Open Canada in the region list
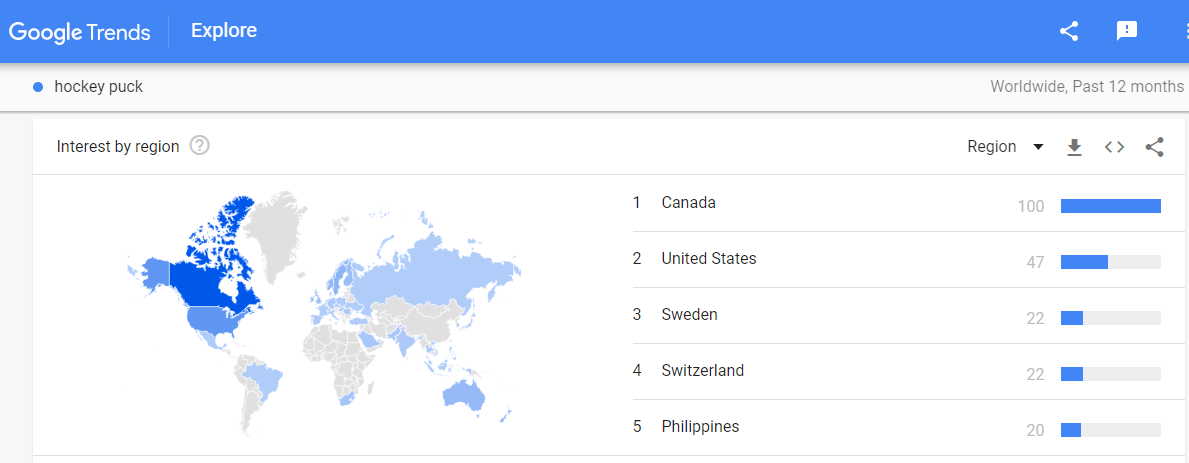The image size is (1189, 463). [x=688, y=203]
